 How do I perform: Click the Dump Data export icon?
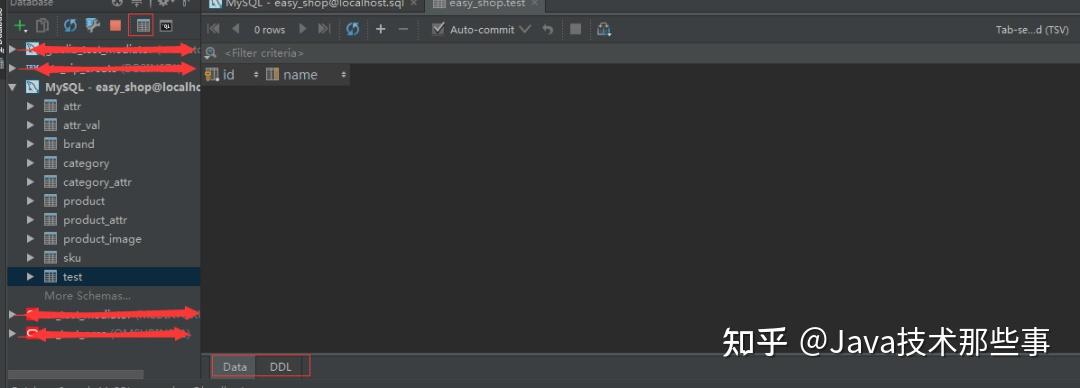coord(604,29)
